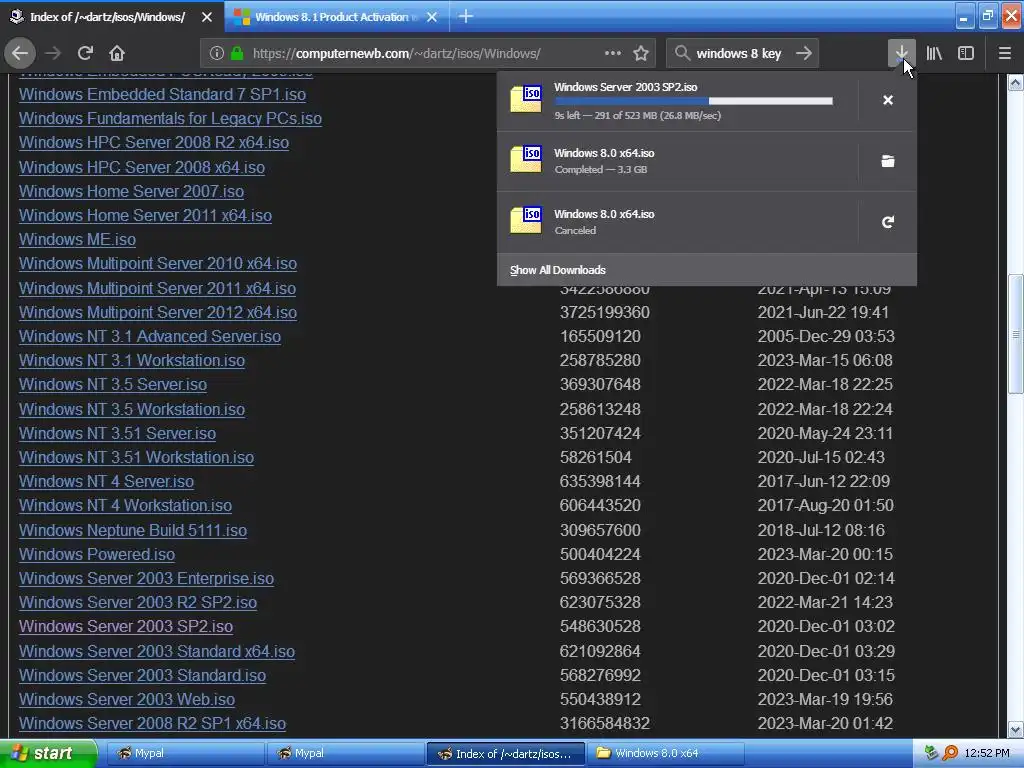Click the ISO icon of Windows Server 2003 SP2.iso

click(x=526, y=99)
